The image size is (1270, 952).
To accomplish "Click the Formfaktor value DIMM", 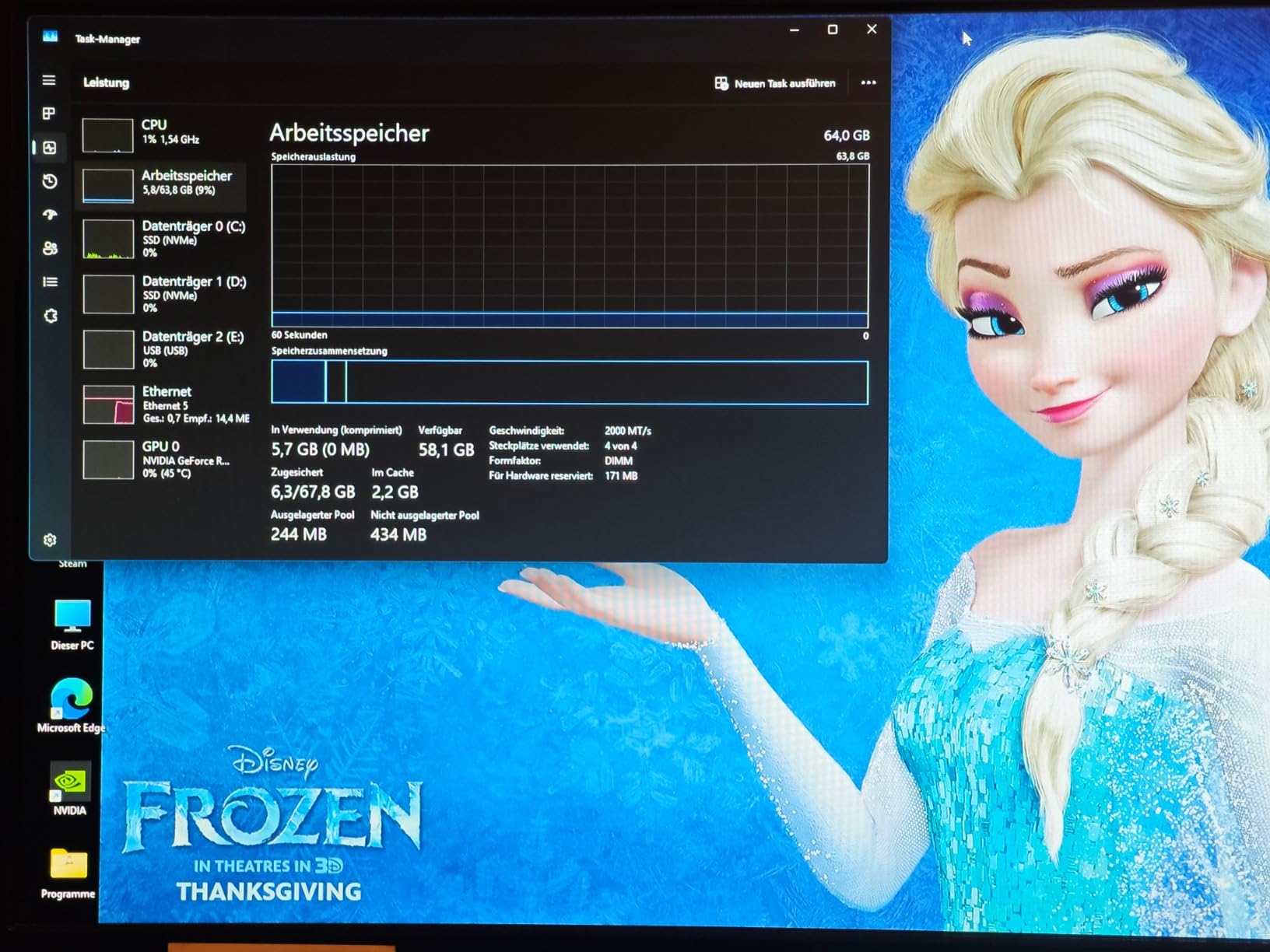I will click(x=619, y=461).
